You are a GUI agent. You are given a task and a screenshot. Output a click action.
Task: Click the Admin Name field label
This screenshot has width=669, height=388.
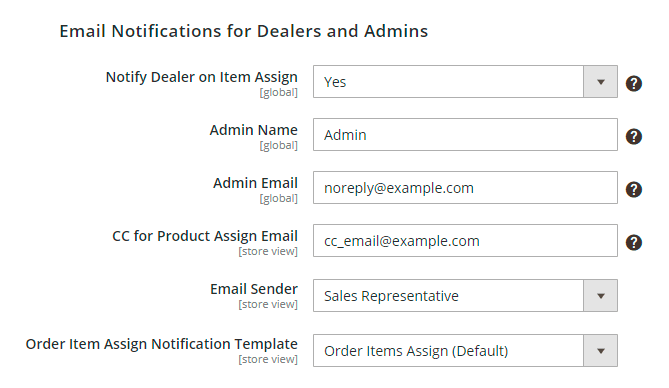point(253,130)
